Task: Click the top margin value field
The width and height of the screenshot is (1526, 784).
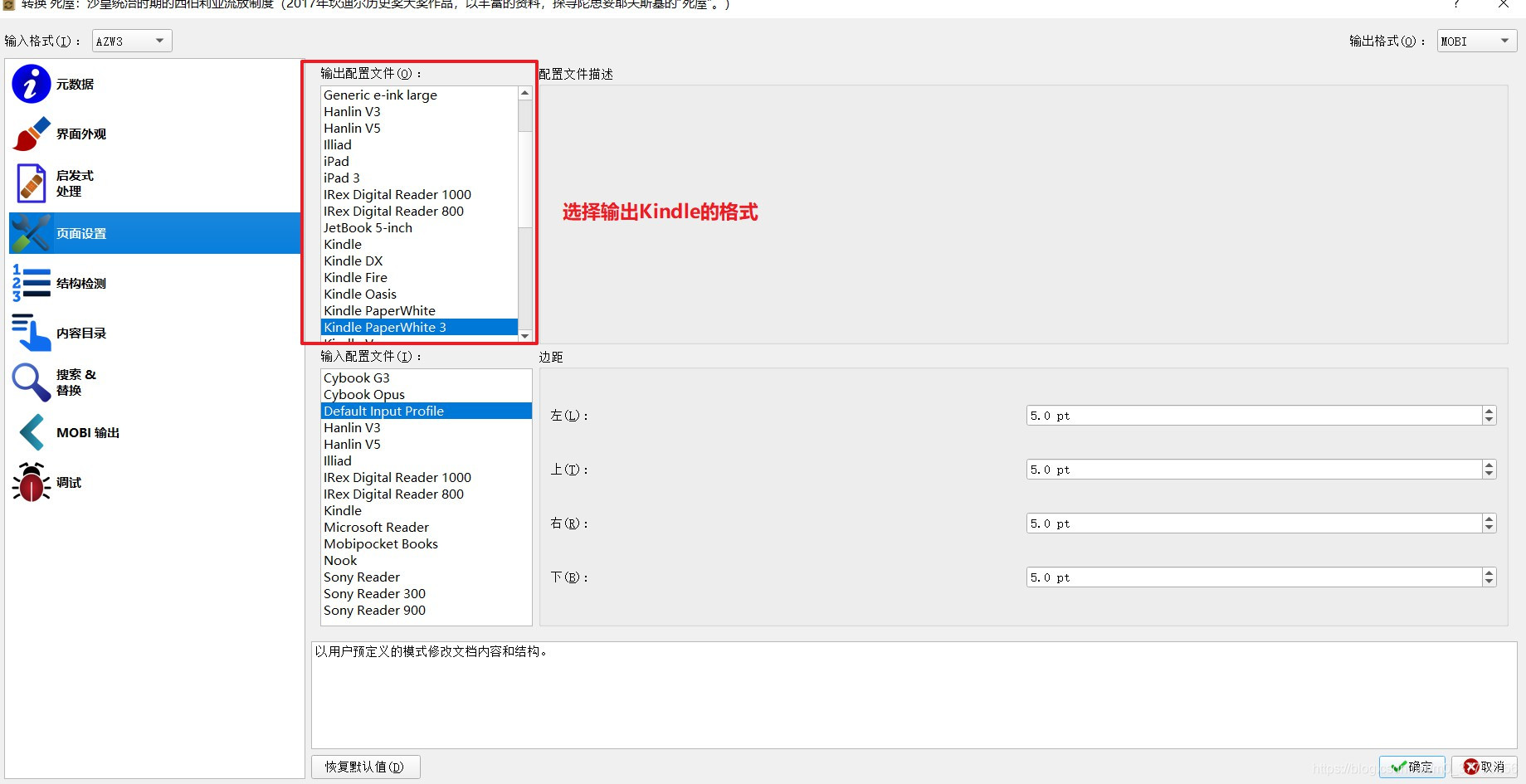Action: 1254,470
